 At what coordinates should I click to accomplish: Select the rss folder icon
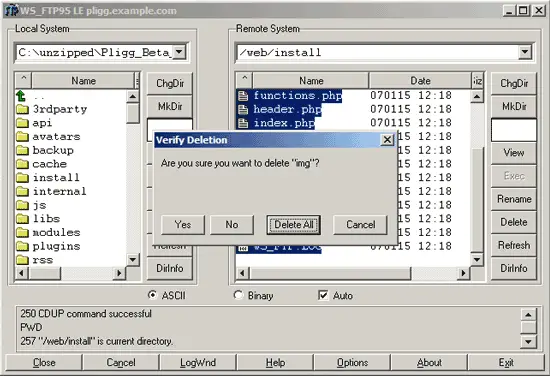22,260
